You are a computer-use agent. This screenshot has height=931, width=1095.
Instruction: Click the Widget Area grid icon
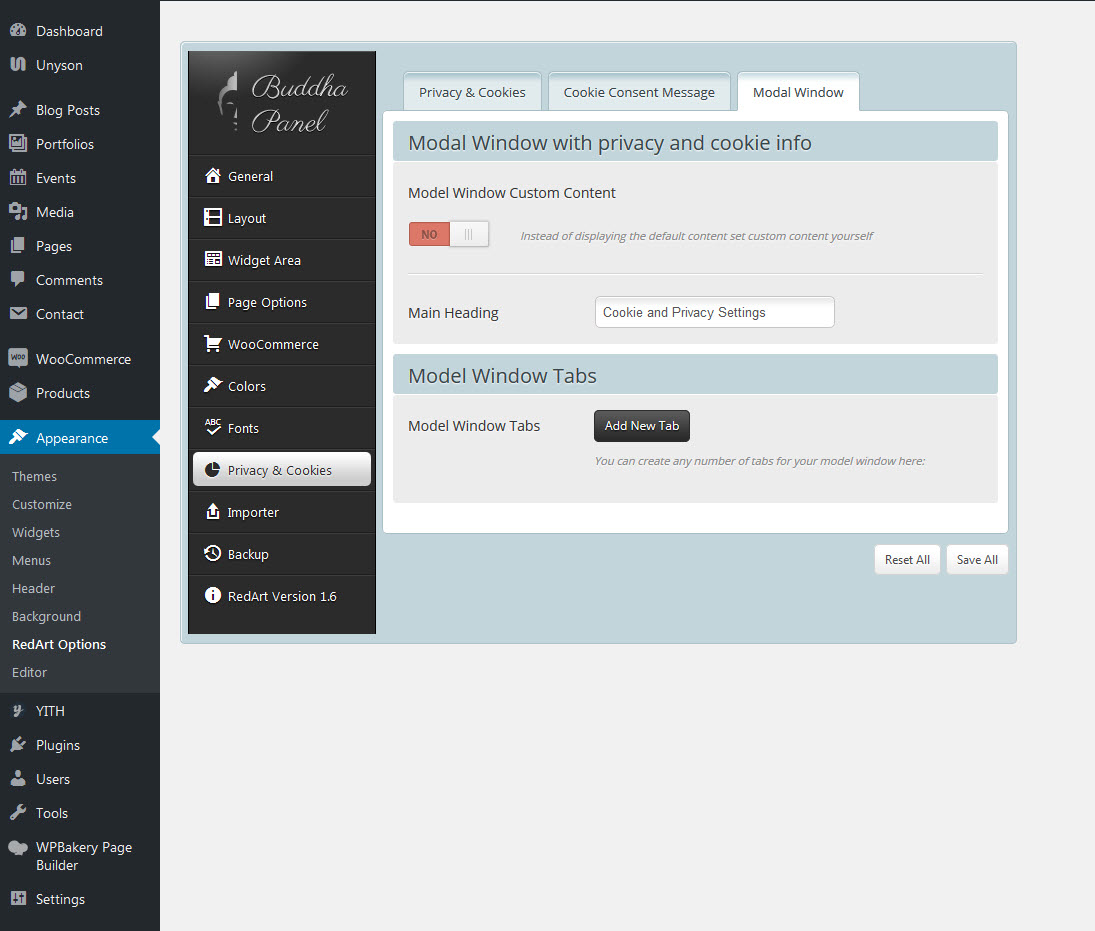(212, 260)
